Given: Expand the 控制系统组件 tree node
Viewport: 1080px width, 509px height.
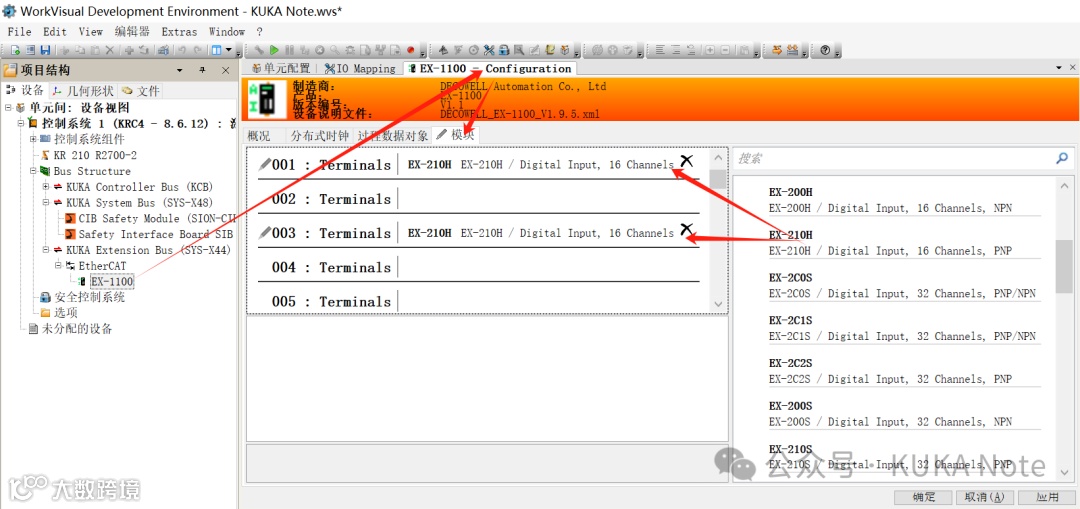Looking at the screenshot, I should (x=32, y=139).
